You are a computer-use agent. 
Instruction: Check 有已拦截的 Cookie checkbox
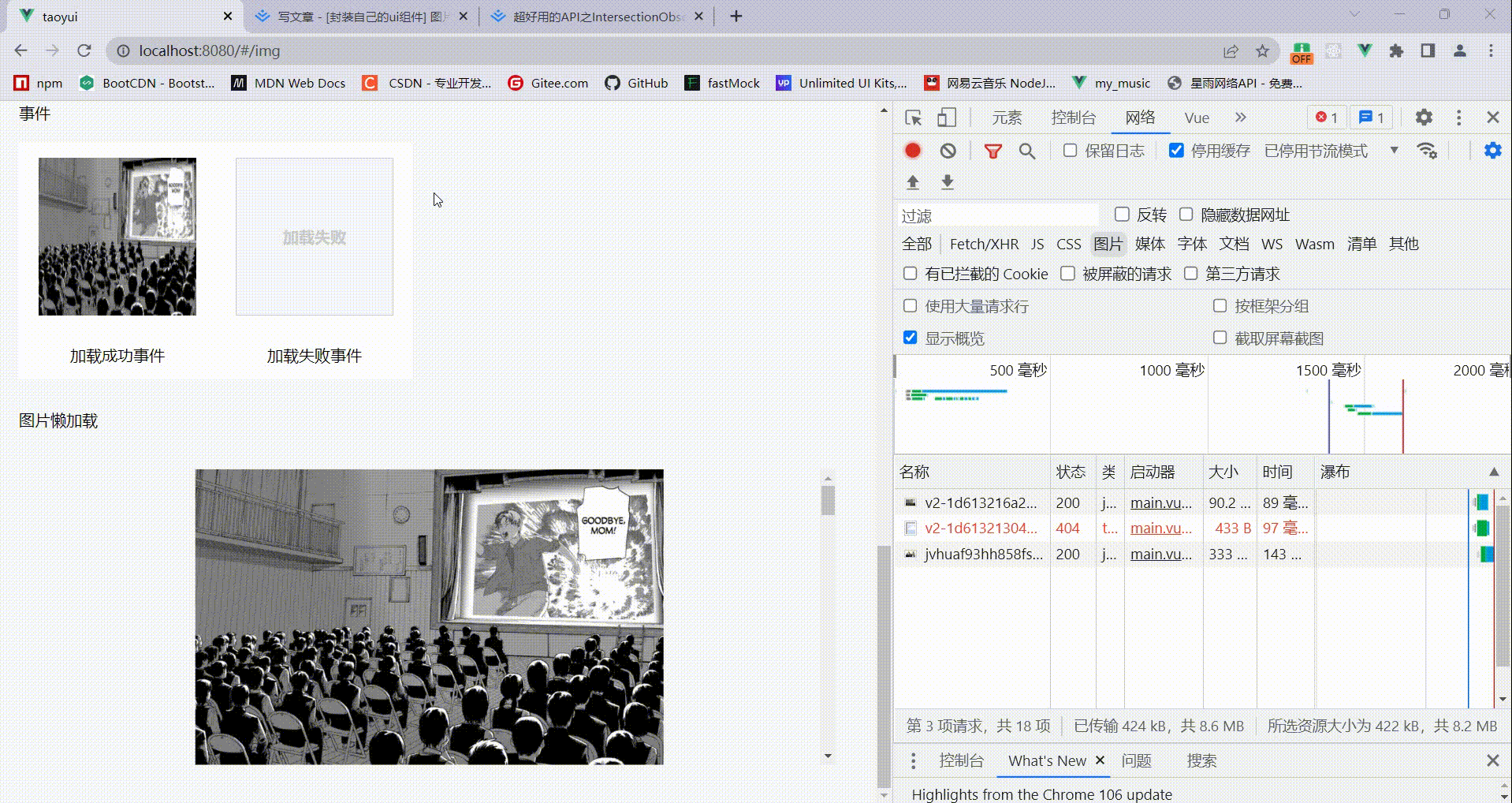pos(911,273)
